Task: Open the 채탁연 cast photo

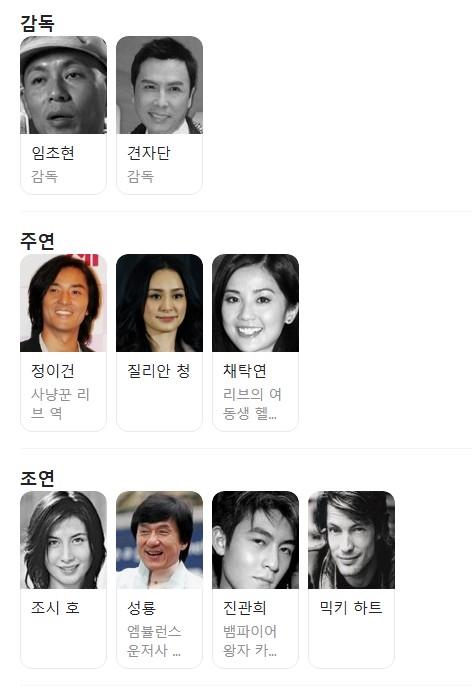Action: (255, 303)
